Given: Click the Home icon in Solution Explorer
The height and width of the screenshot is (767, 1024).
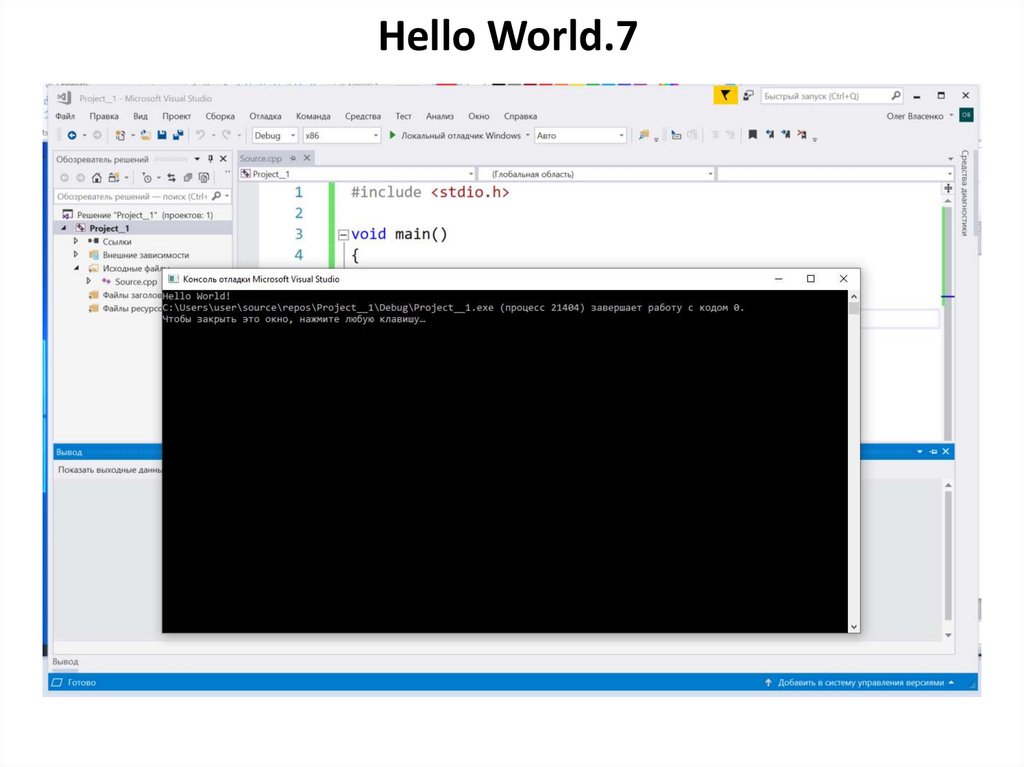Looking at the screenshot, I should (97, 178).
